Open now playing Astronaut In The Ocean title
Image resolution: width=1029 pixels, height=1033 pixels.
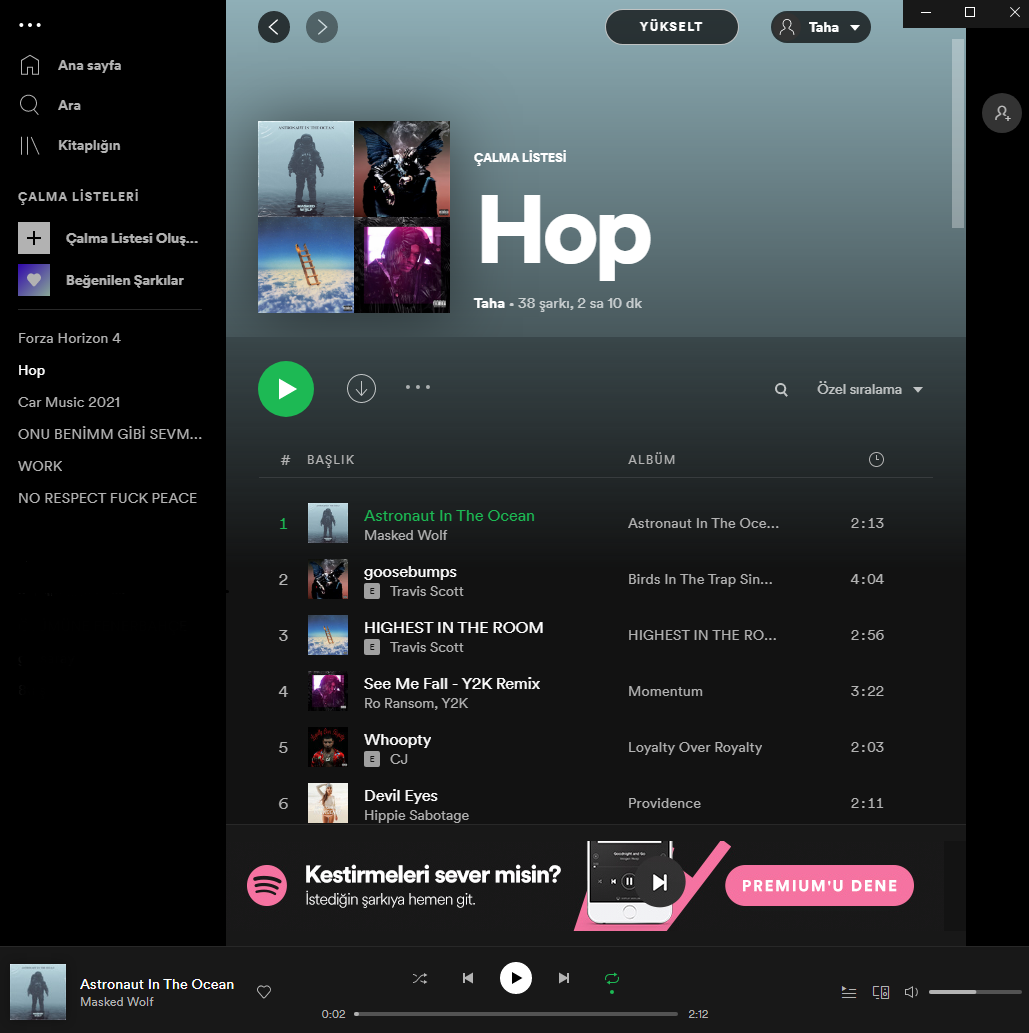point(157,984)
